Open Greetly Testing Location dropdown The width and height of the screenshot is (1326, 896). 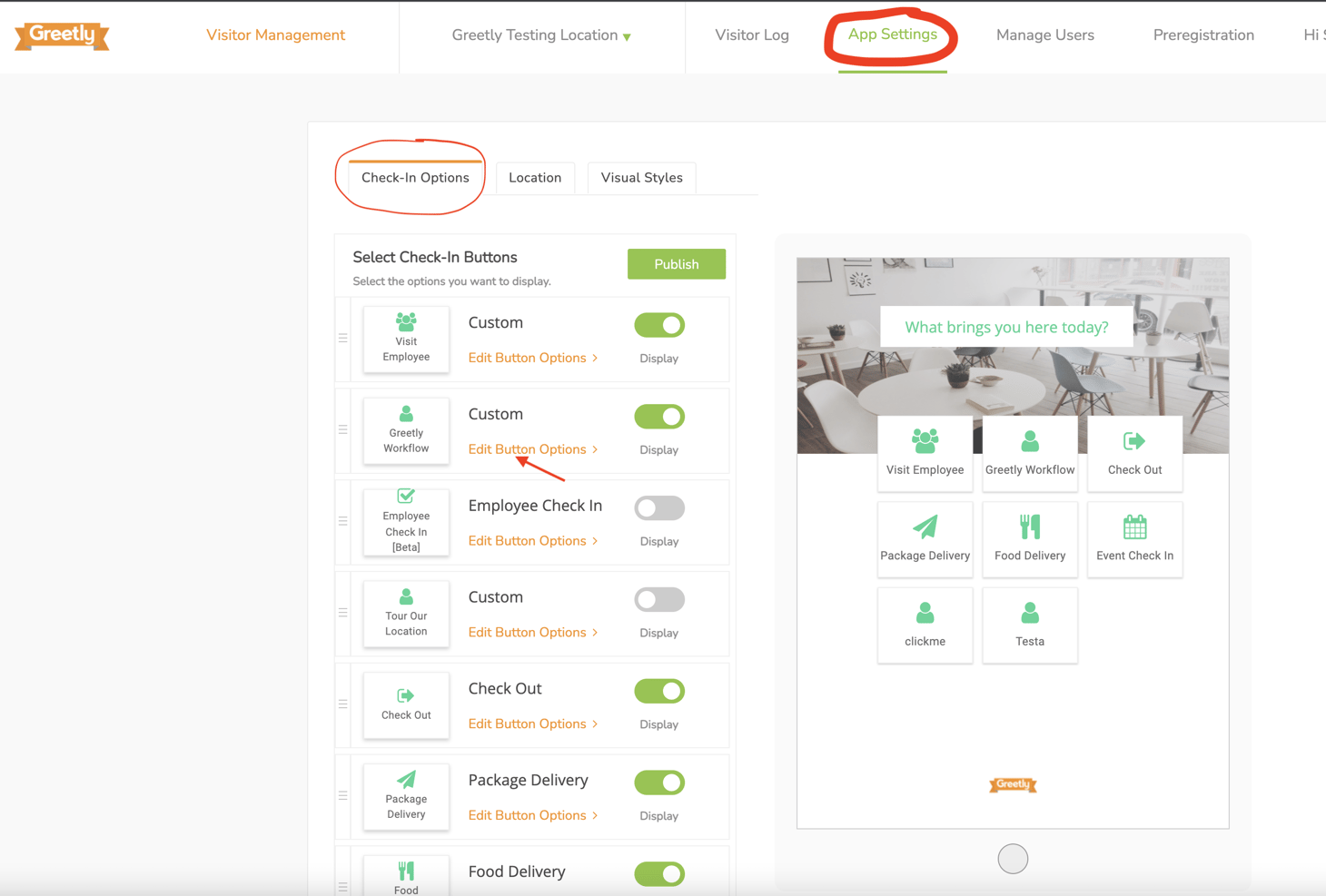(x=541, y=35)
